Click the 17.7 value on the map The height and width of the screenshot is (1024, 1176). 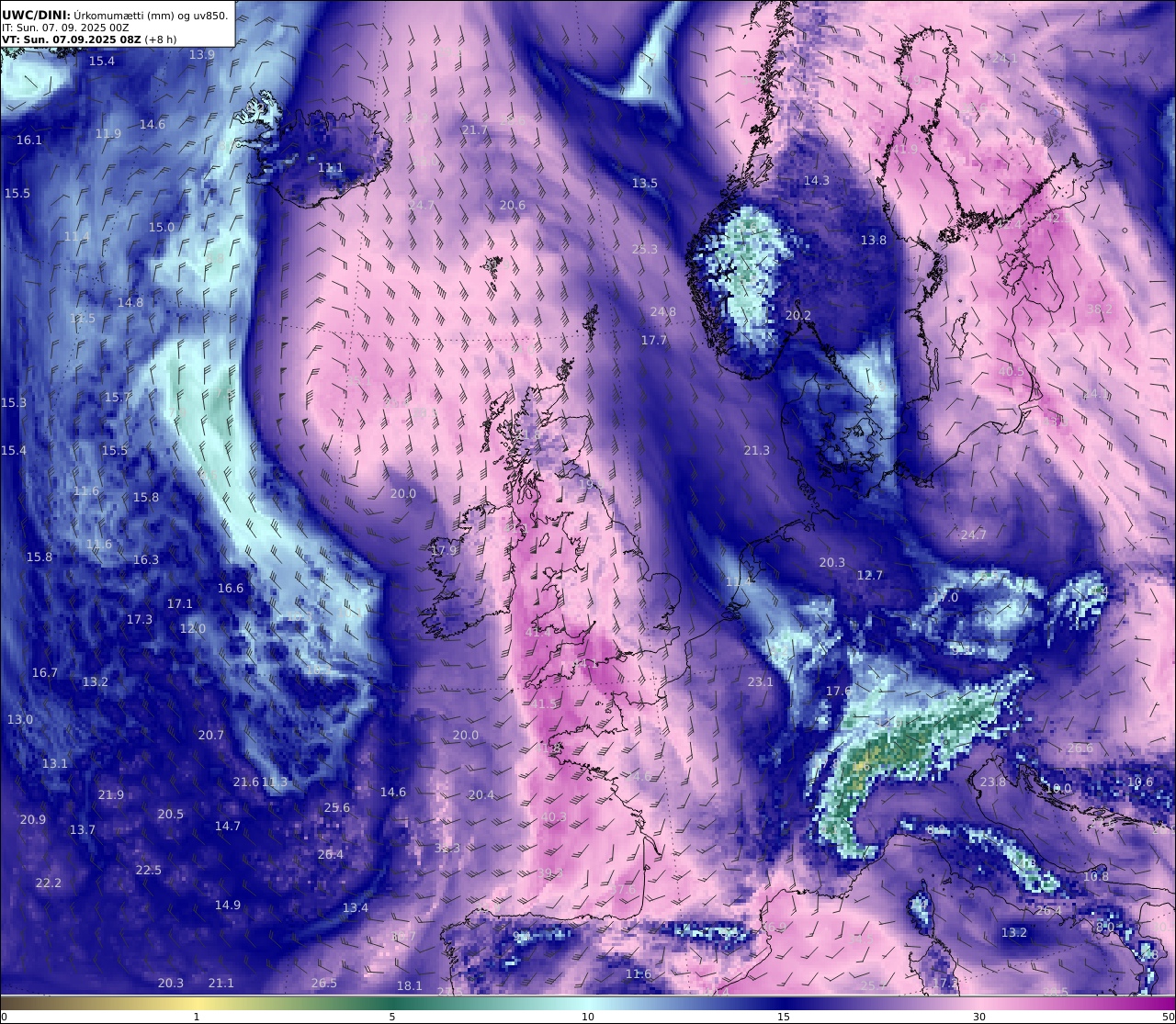(654, 340)
